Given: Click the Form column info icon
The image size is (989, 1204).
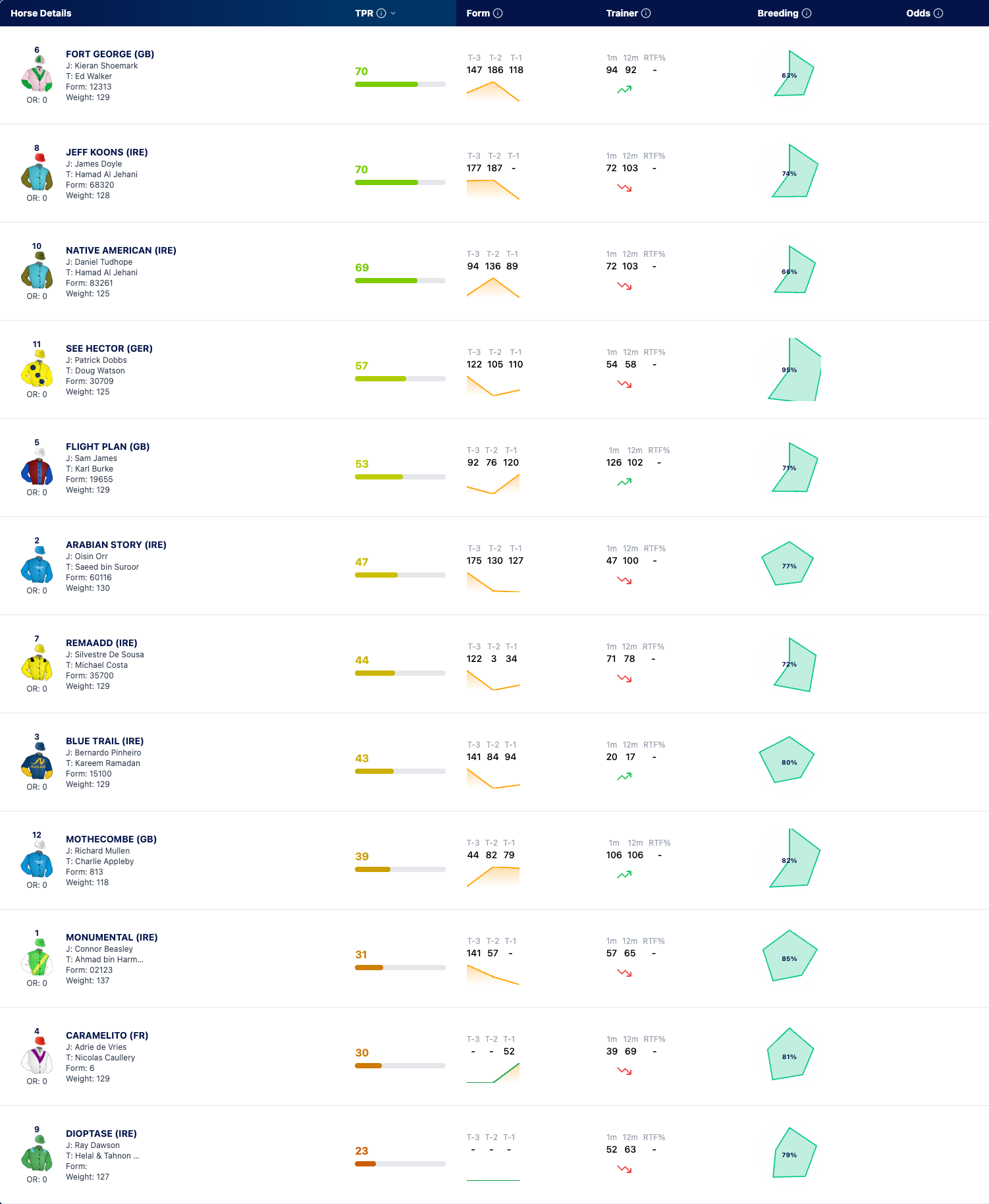Looking at the screenshot, I should pyautogui.click(x=498, y=13).
